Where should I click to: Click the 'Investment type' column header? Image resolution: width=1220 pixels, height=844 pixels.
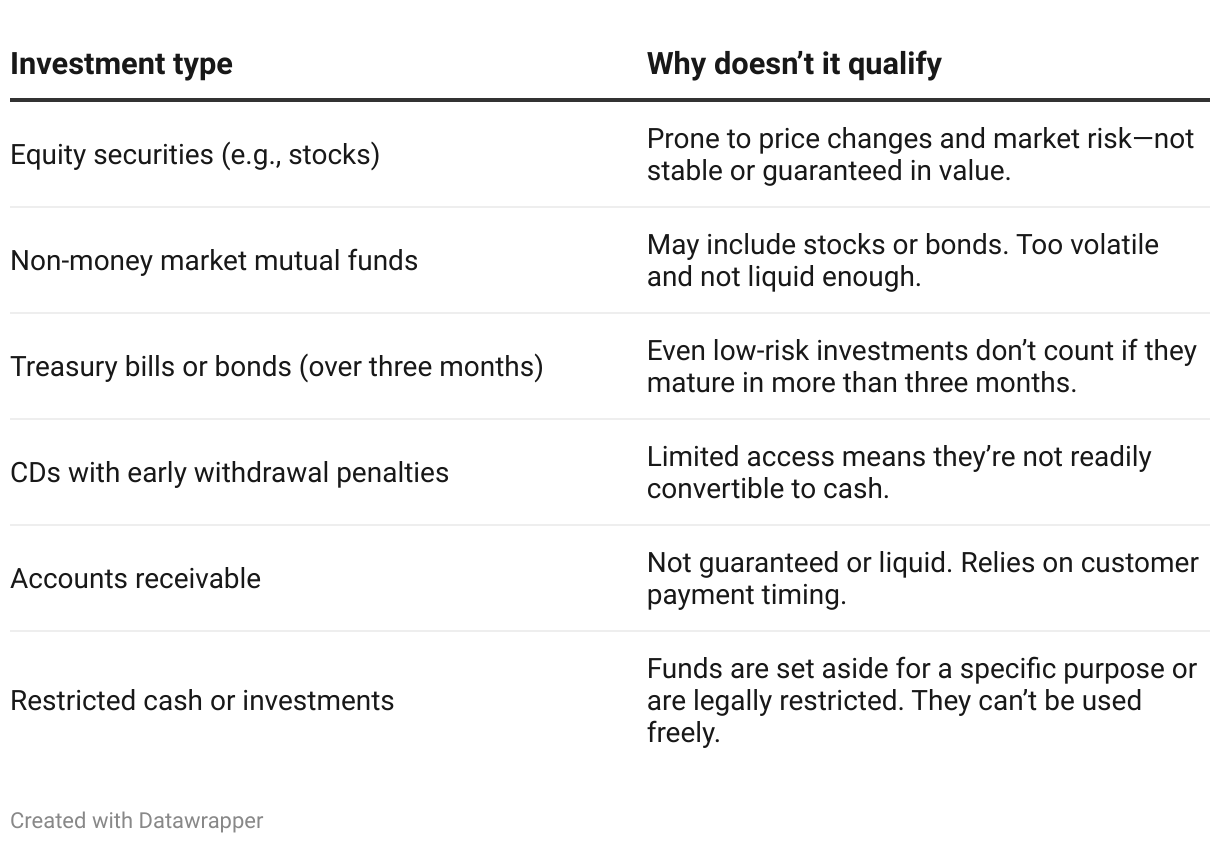coord(121,64)
